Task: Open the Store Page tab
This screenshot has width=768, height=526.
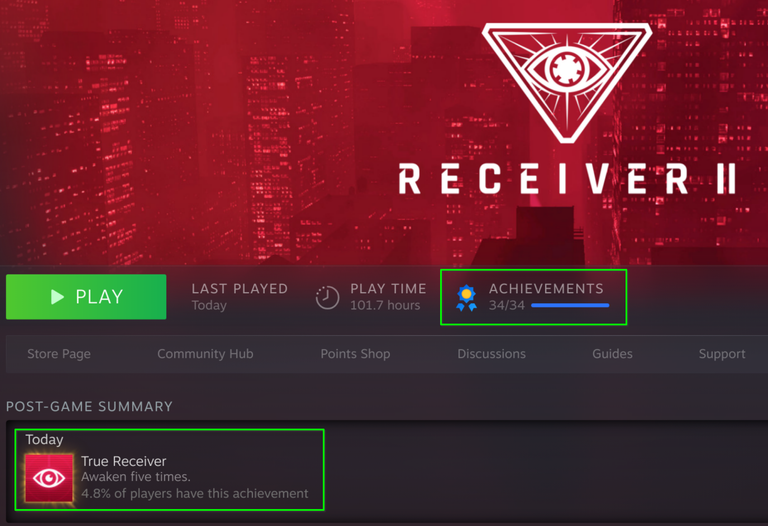Action: pyautogui.click(x=59, y=354)
